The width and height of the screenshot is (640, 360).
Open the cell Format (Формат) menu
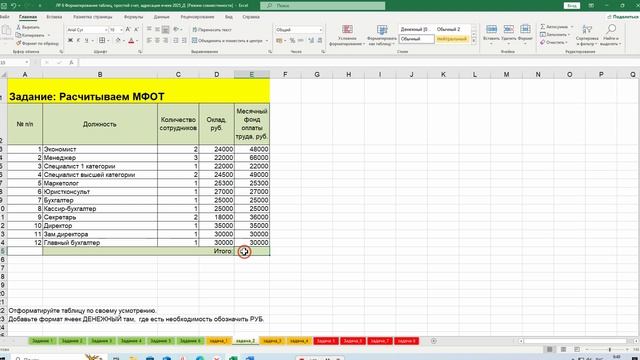(x=525, y=35)
